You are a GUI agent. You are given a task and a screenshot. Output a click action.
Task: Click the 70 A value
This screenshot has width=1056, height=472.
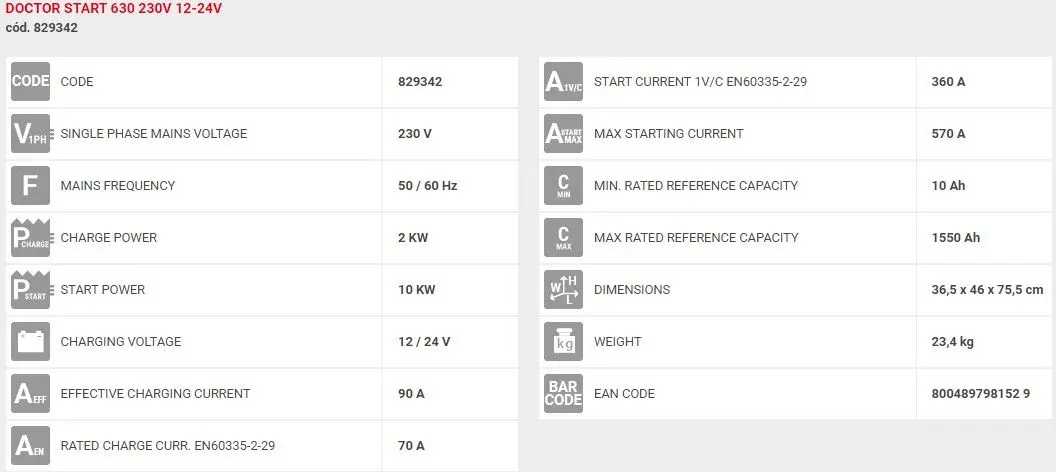(x=411, y=445)
